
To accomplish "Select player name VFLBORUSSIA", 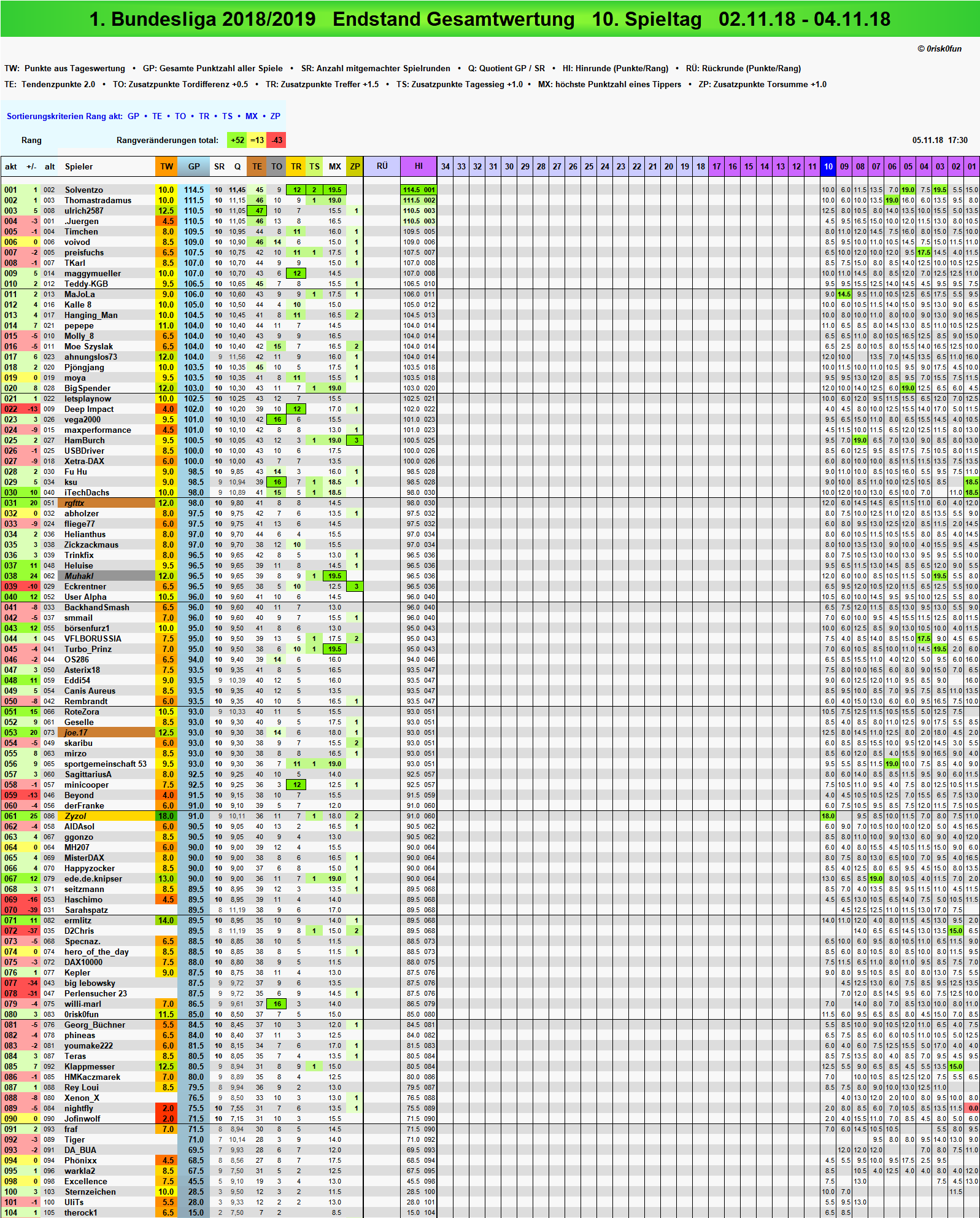I will [x=93, y=639].
